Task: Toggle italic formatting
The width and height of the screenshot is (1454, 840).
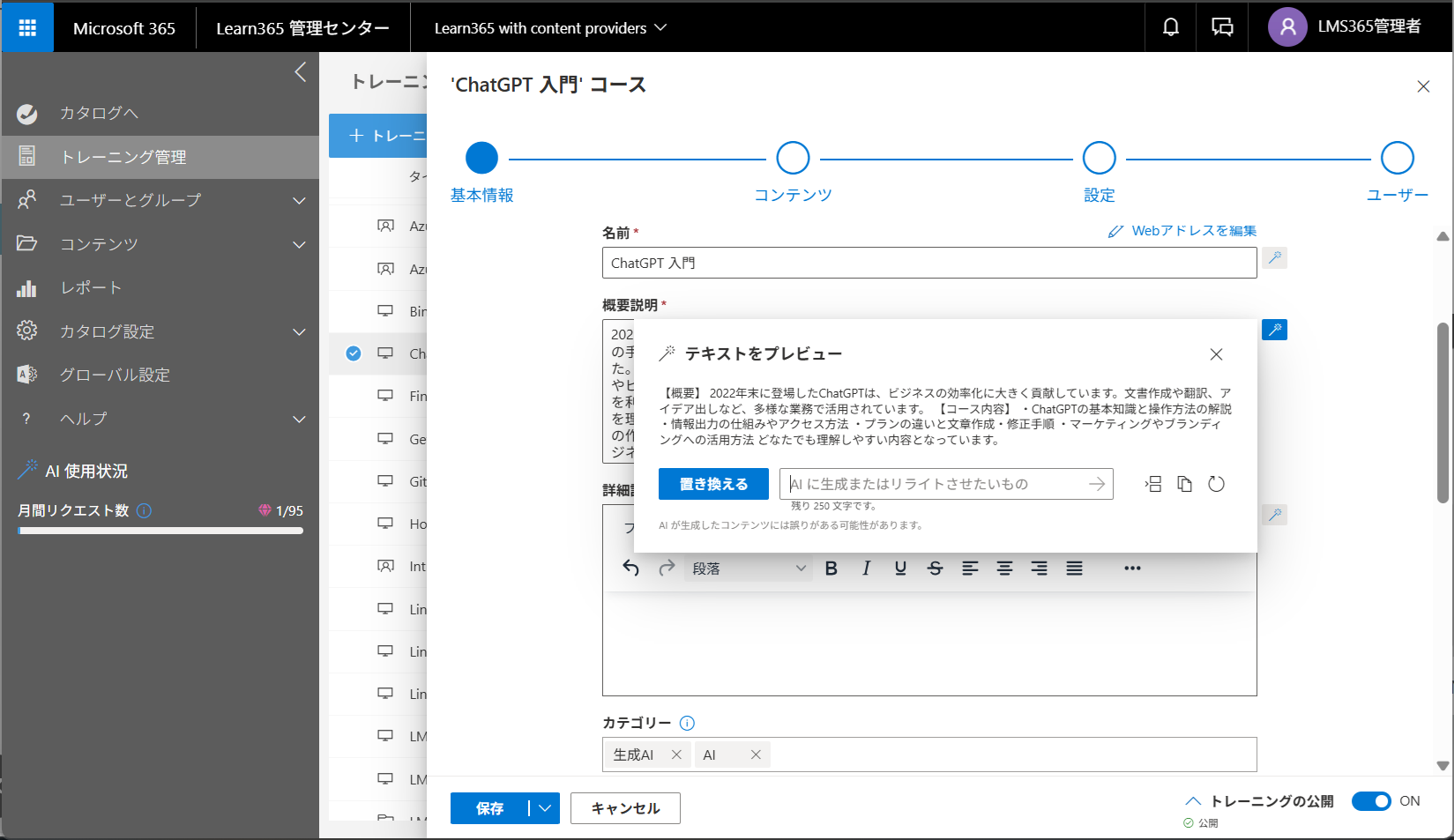Action: (866, 569)
